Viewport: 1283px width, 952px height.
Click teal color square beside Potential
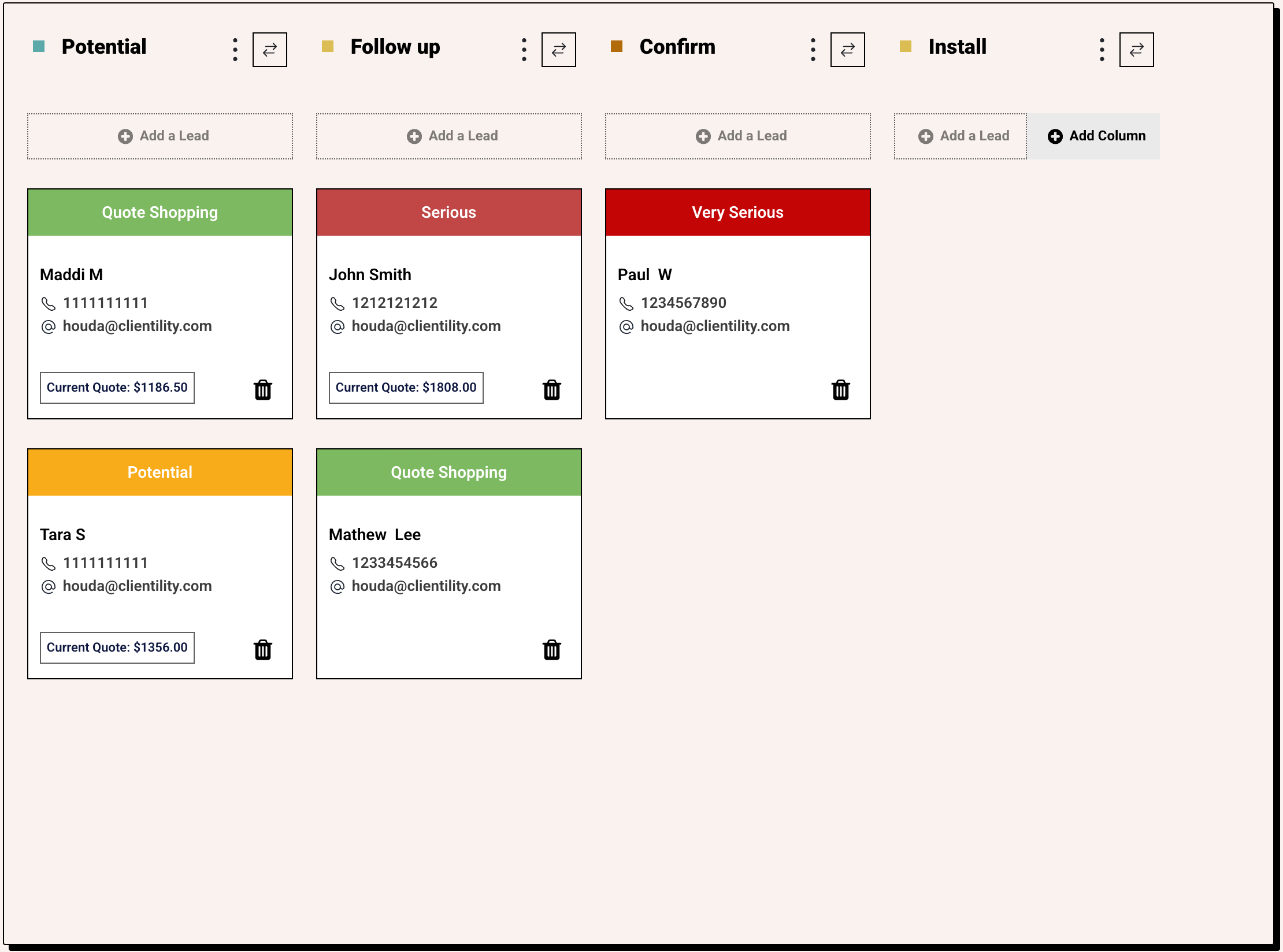click(x=39, y=46)
